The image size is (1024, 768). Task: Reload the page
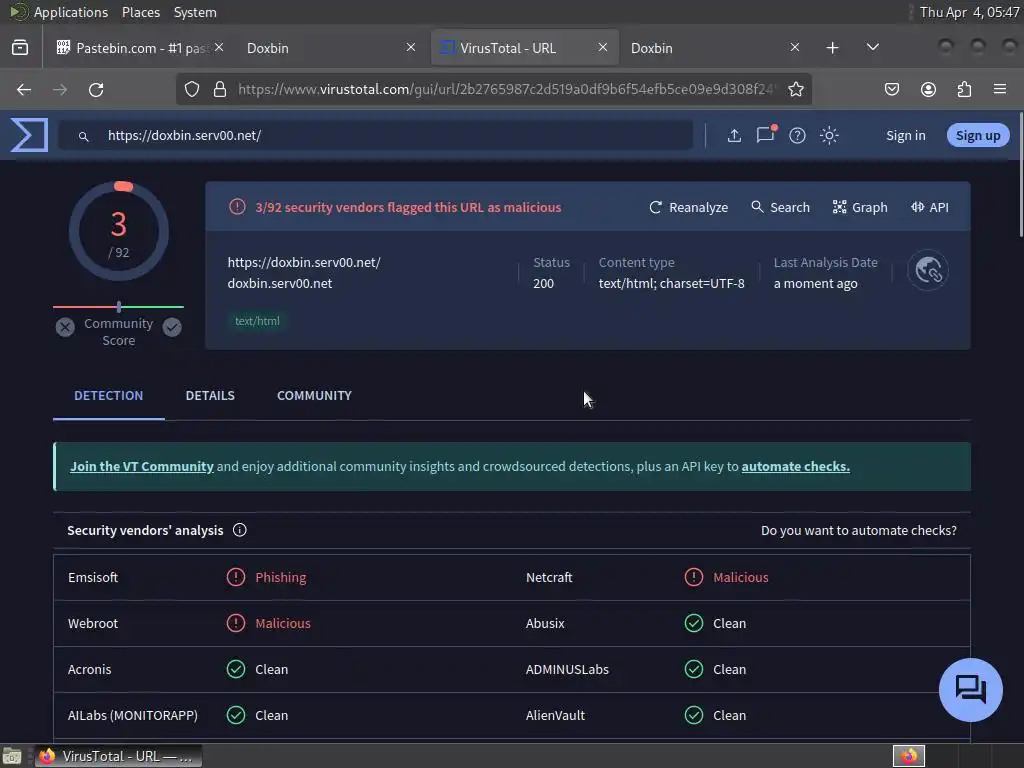[96, 89]
